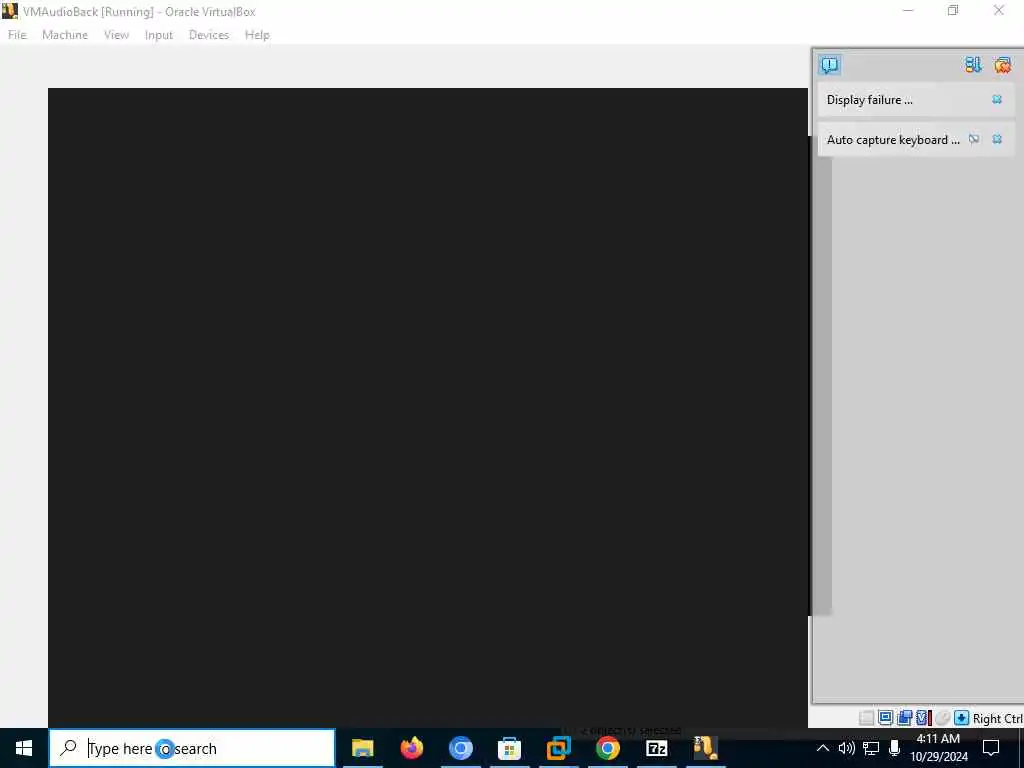Show hidden system tray icons
The height and width of the screenshot is (768, 1024).
823,748
